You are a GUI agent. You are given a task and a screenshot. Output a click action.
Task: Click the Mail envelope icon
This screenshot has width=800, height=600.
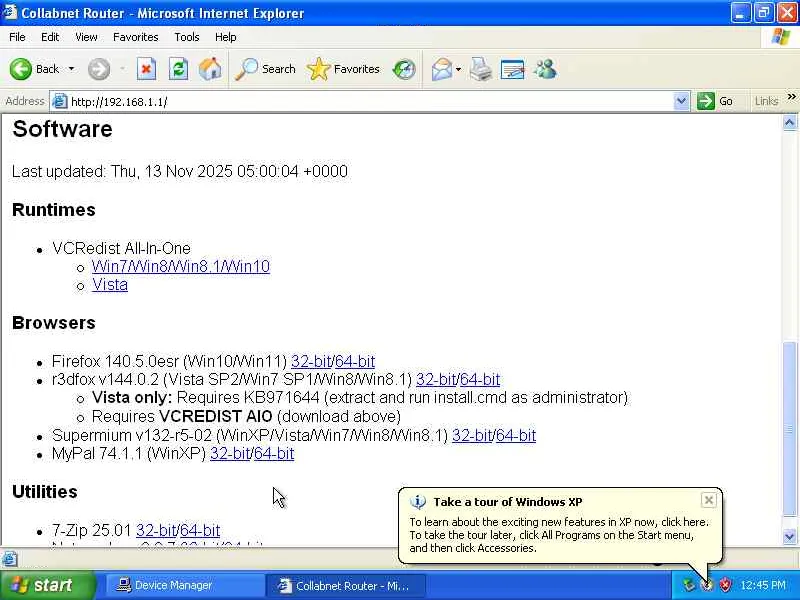[x=442, y=69]
